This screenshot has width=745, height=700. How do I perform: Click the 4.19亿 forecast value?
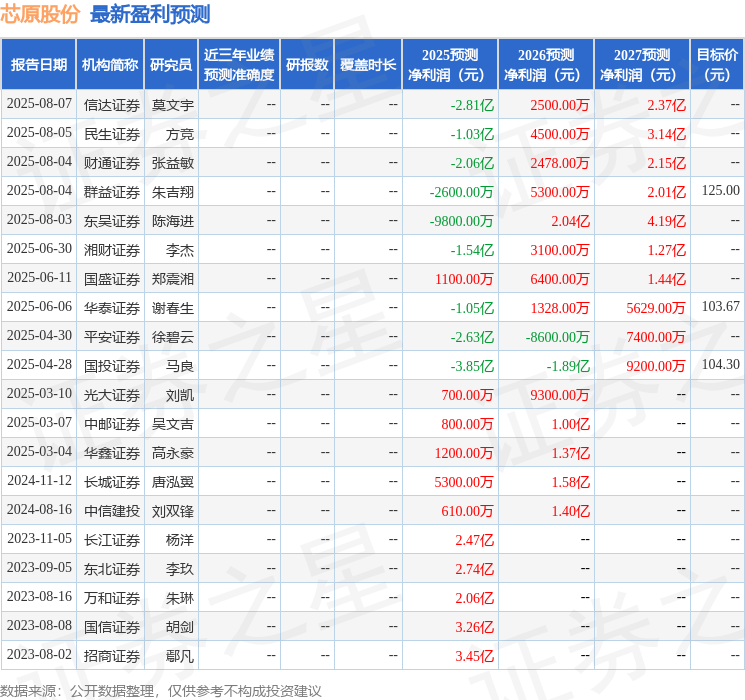[666, 221]
